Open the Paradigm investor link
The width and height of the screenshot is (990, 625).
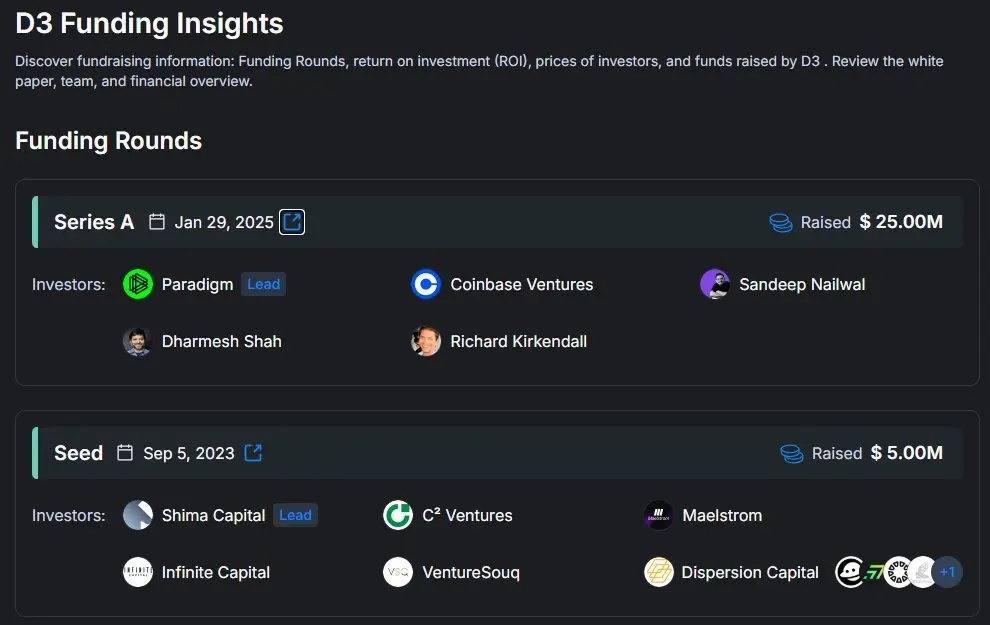tap(198, 284)
